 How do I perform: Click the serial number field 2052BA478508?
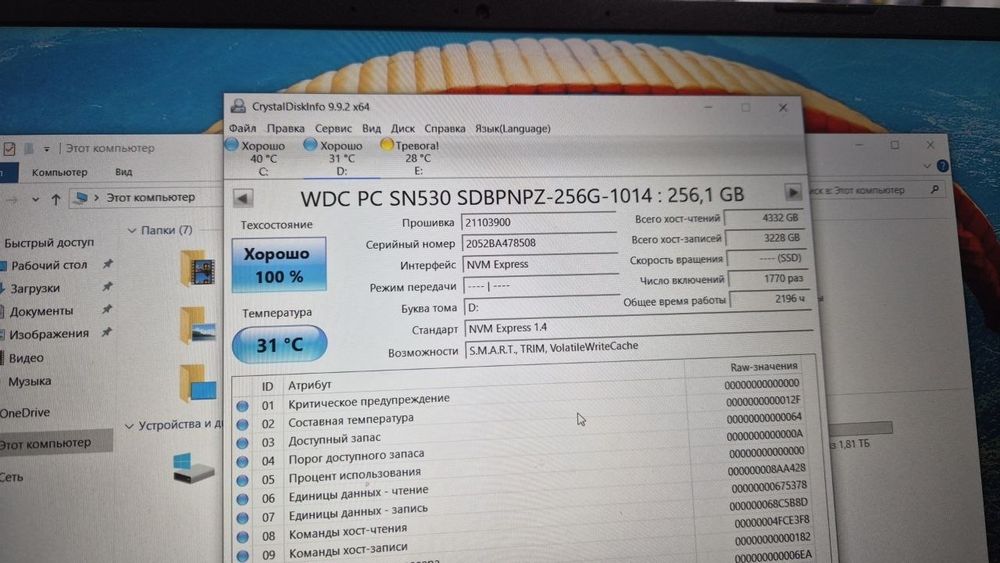[x=539, y=243]
